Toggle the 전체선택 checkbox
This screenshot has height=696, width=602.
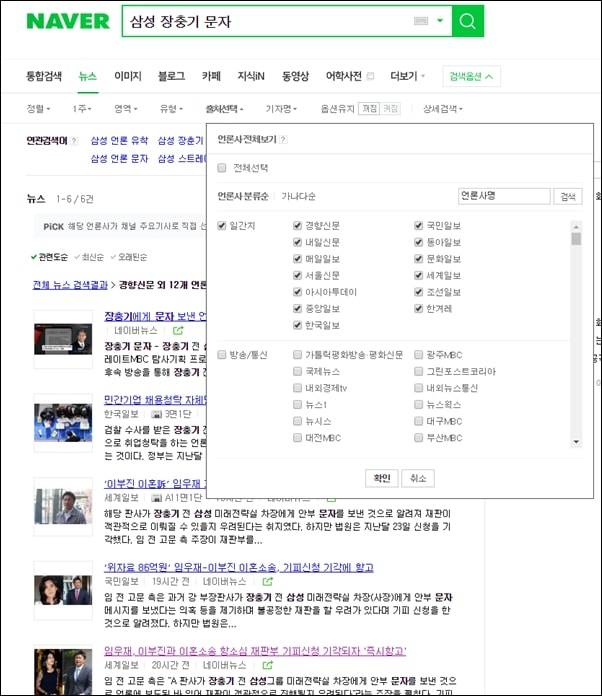pos(222,168)
